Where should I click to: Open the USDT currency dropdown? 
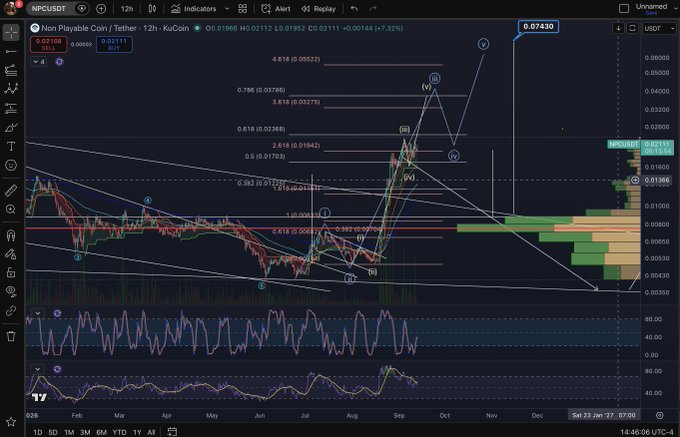pos(659,28)
